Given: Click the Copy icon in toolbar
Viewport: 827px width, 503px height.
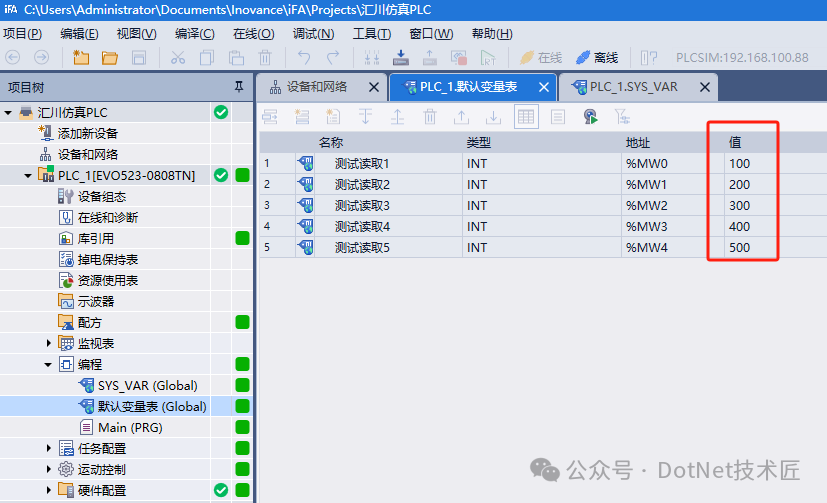Looking at the screenshot, I should coord(207,57).
